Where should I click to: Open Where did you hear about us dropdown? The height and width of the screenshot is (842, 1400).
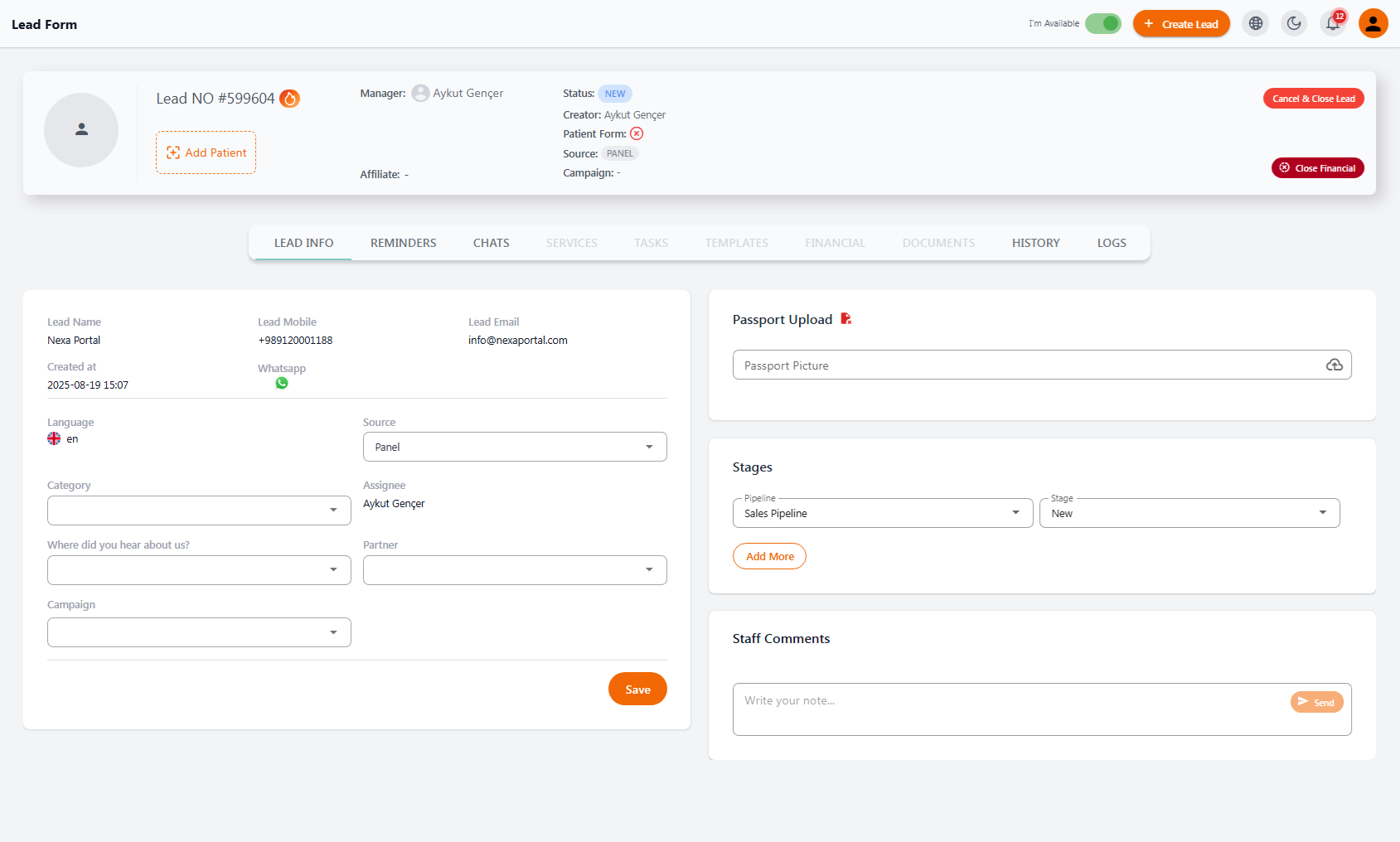point(199,570)
